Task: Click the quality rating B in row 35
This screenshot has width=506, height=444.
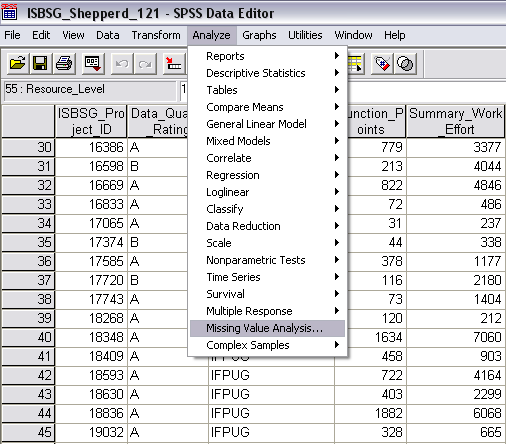Action: point(158,242)
